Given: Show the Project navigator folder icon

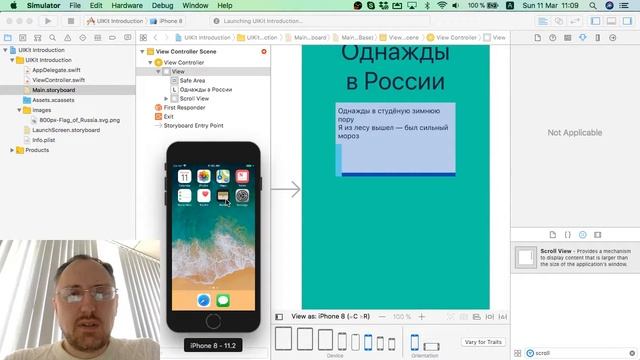Looking at the screenshot, I should tap(8, 38).
